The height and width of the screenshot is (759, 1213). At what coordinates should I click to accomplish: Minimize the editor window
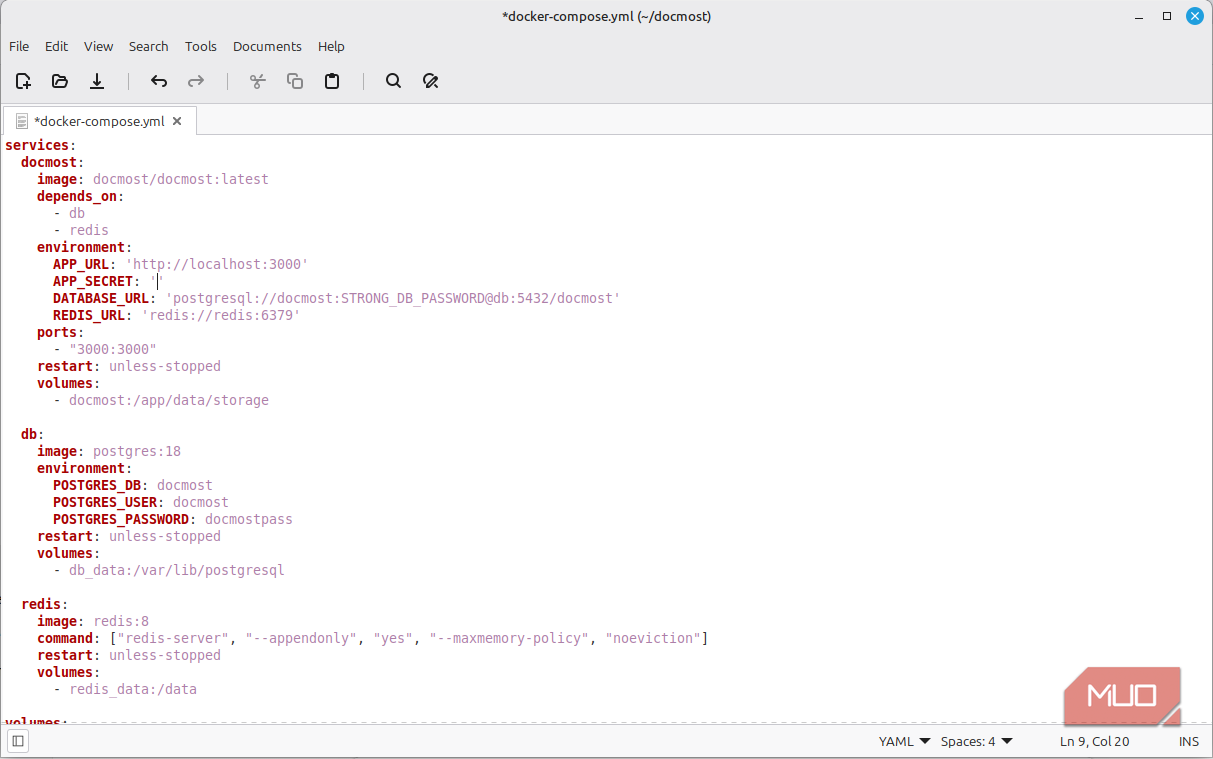point(1140,16)
